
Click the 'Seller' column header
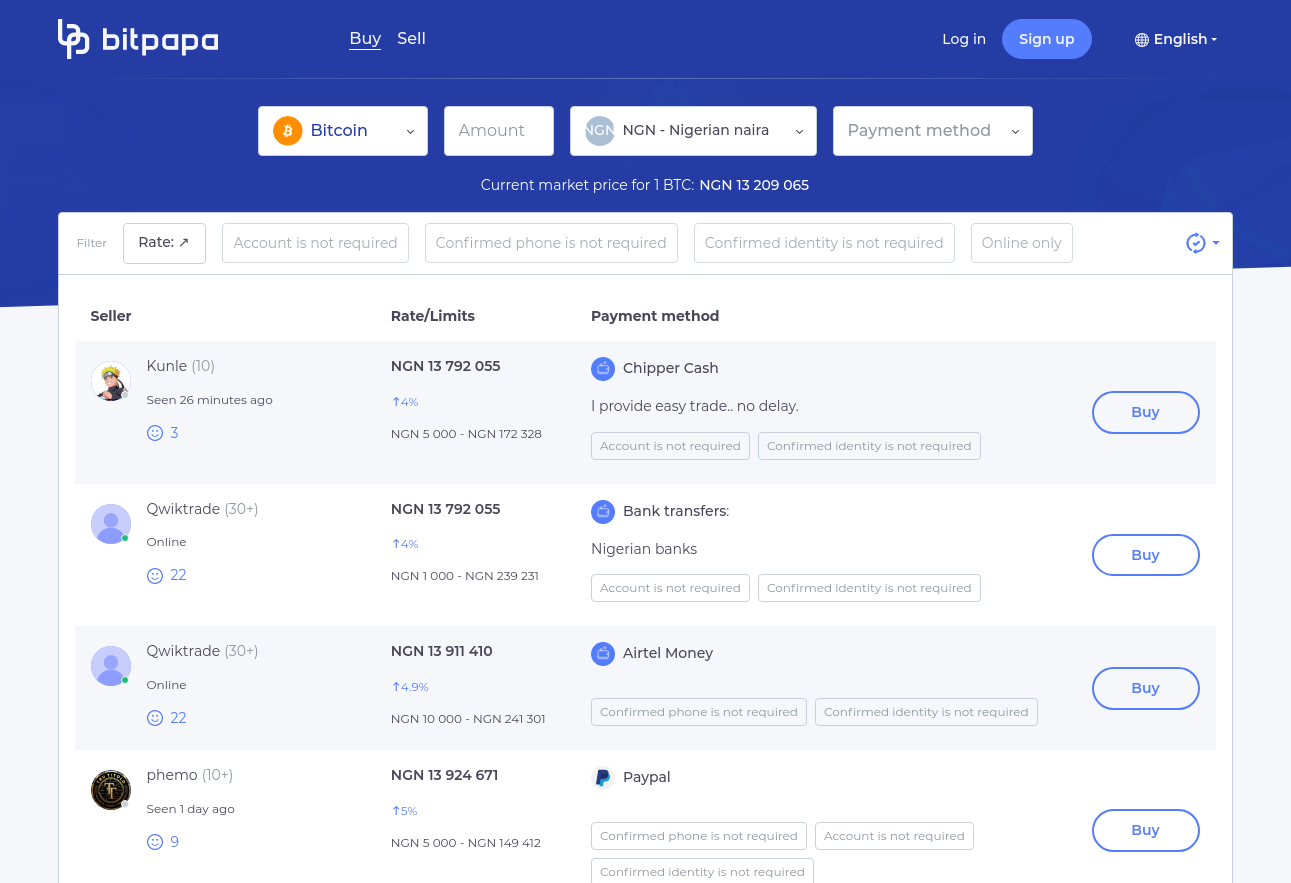pyautogui.click(x=111, y=316)
